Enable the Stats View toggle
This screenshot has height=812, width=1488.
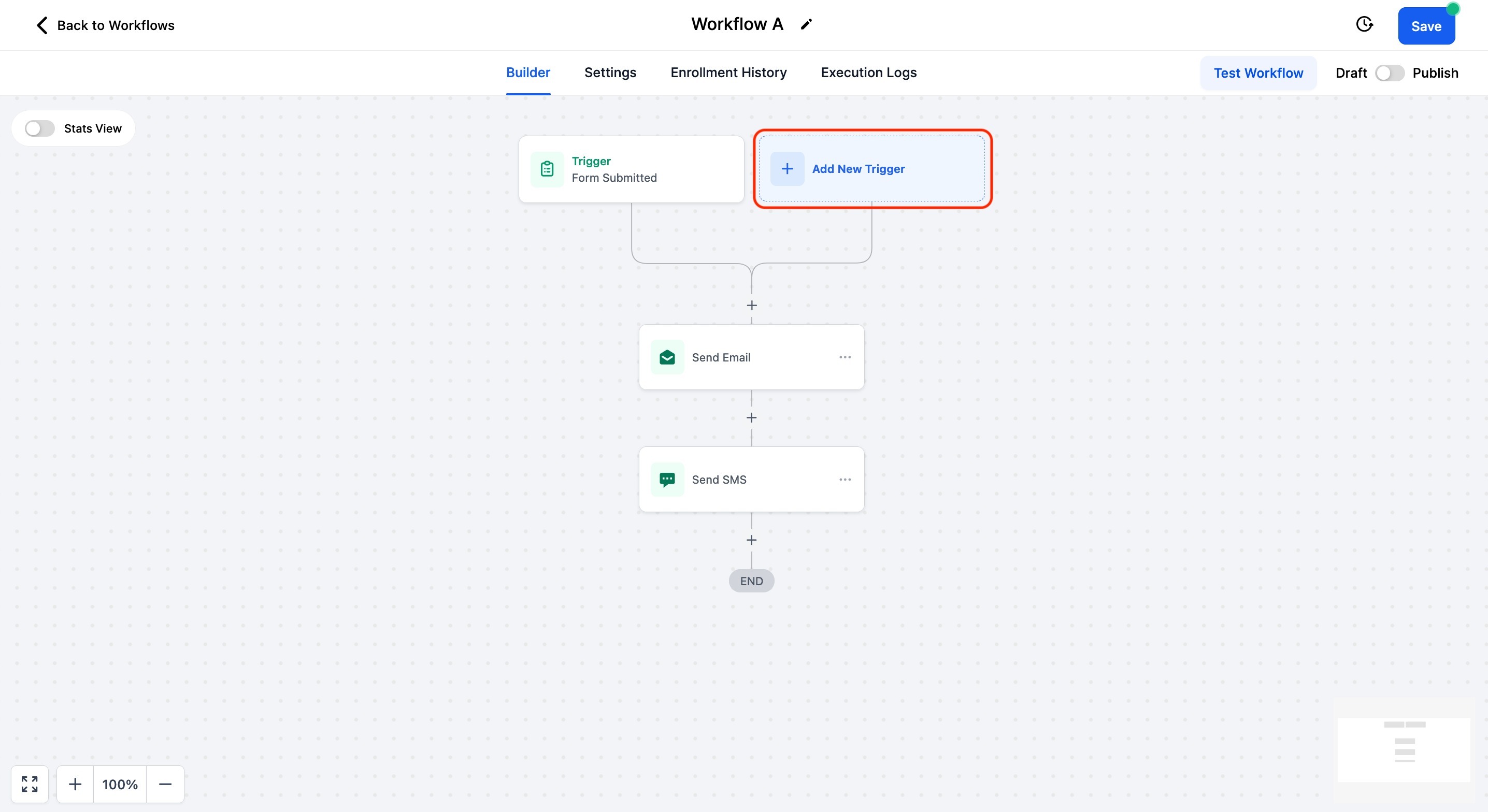pos(40,128)
